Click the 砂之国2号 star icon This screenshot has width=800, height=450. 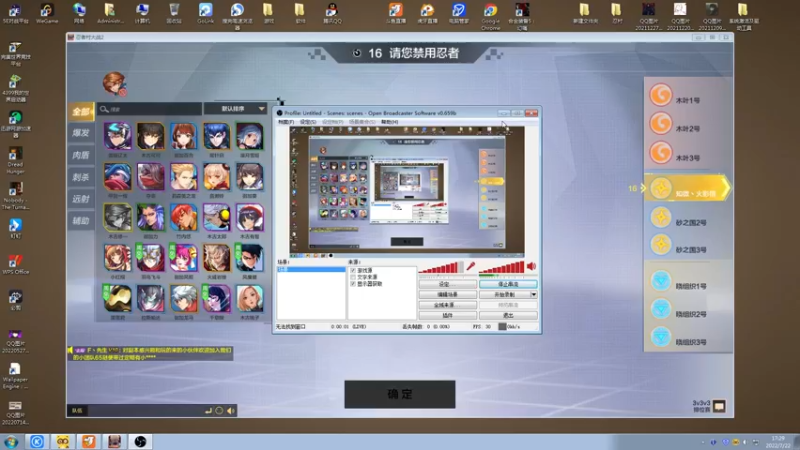click(x=661, y=217)
